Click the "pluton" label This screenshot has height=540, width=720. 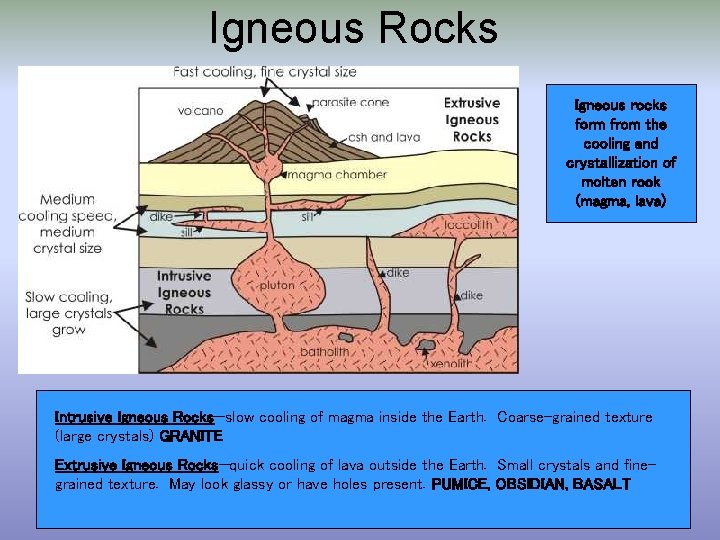tap(277, 285)
